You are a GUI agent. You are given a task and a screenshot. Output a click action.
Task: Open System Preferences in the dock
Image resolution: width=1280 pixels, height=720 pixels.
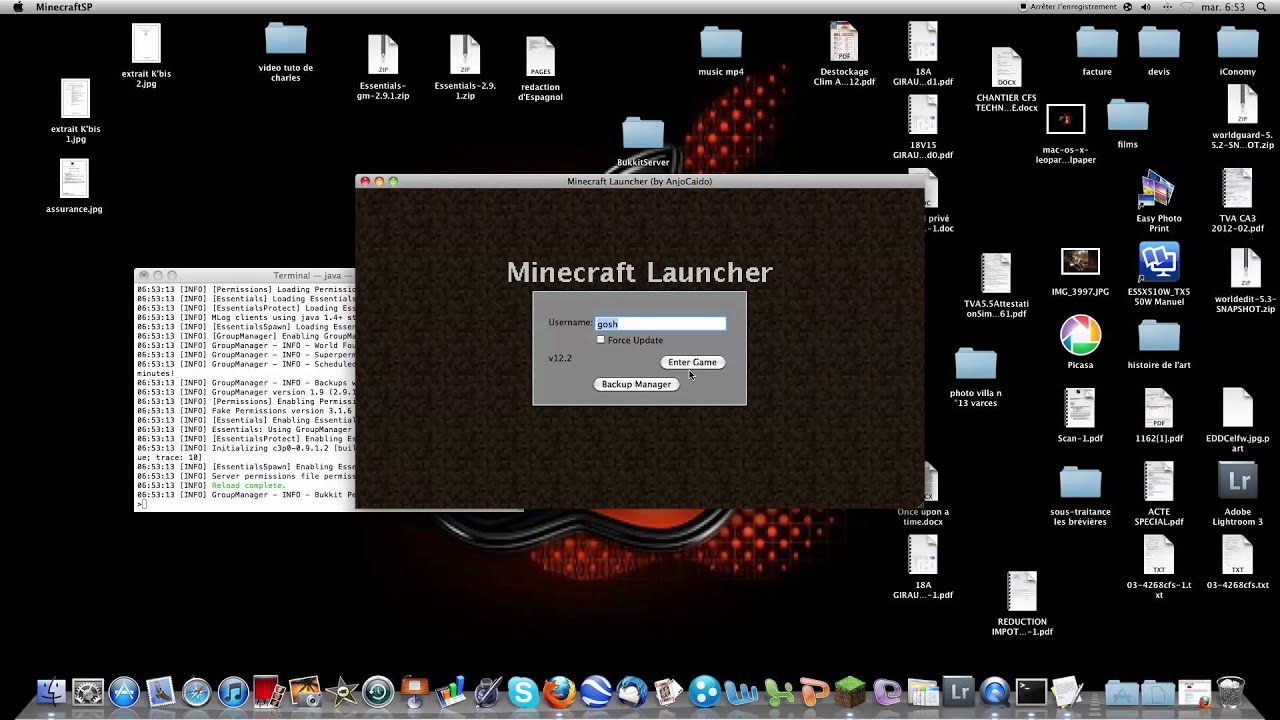pyautogui.click(x=88, y=692)
